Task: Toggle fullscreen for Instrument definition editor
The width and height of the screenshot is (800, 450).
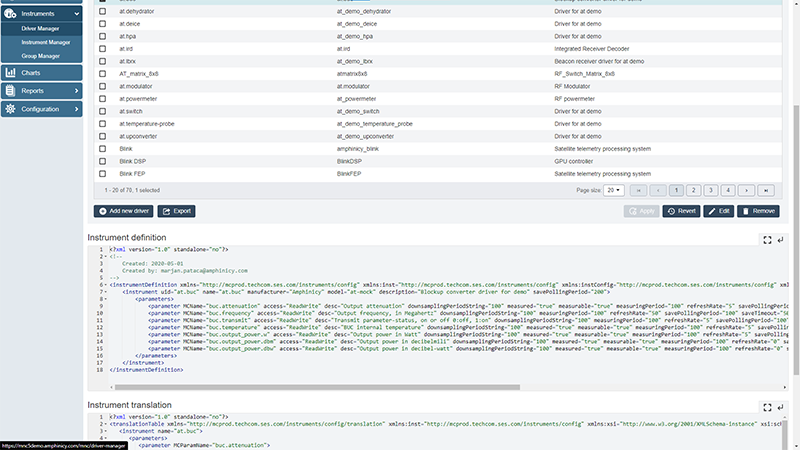Action: coord(766,240)
